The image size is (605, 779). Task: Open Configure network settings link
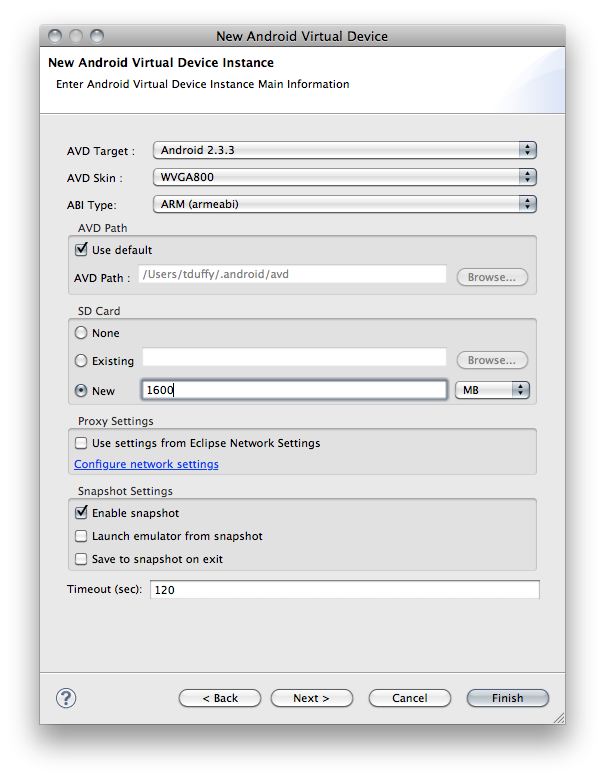pos(146,464)
